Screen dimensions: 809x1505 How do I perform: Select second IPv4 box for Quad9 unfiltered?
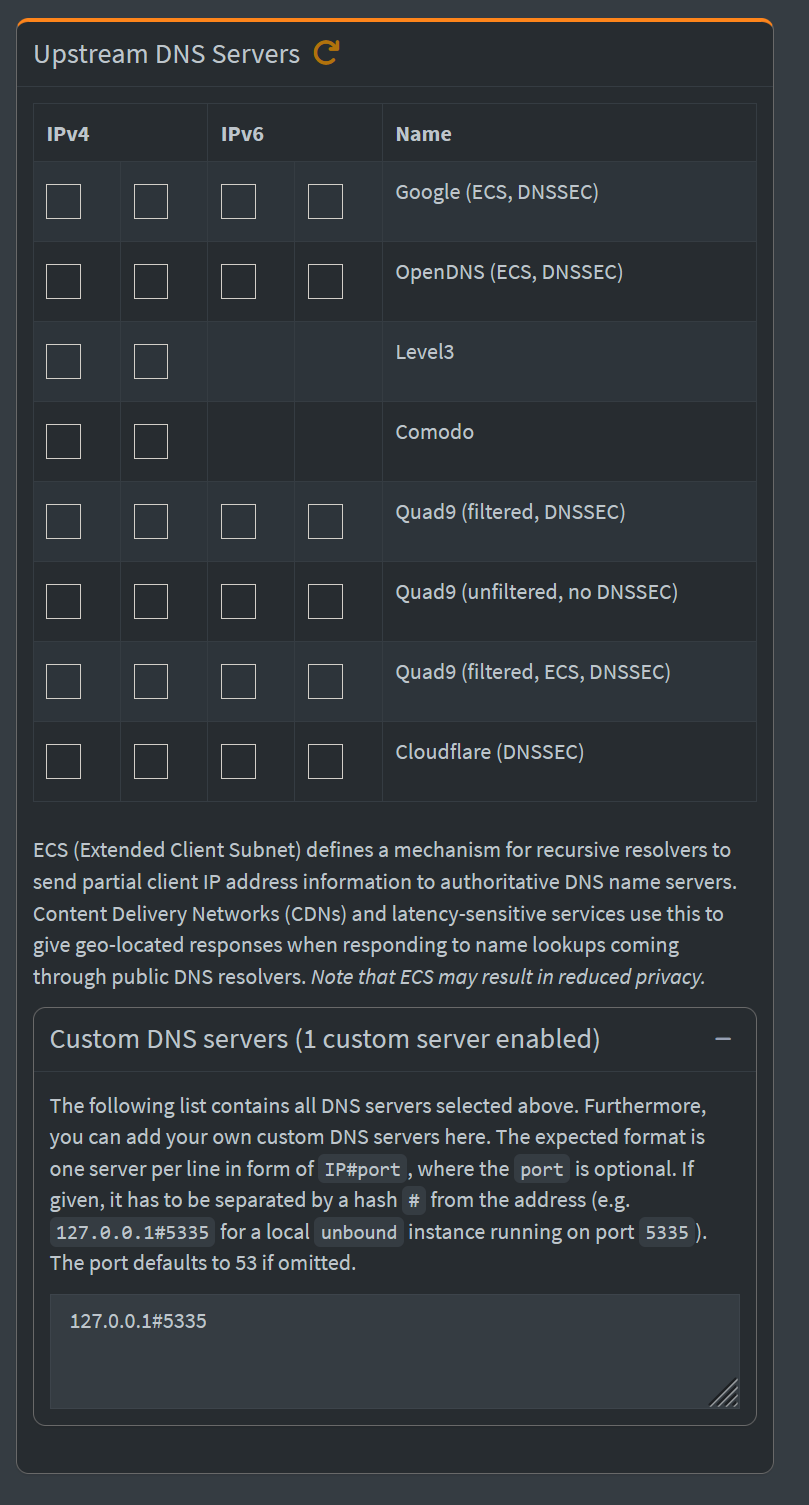151,601
